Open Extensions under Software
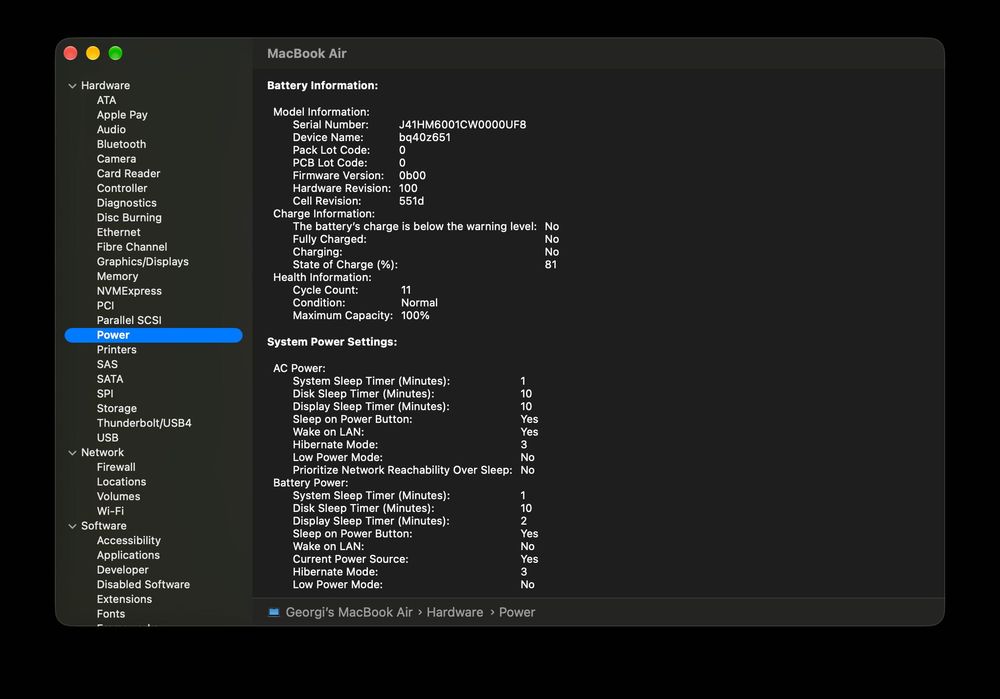This screenshot has height=699, width=1000. point(124,599)
